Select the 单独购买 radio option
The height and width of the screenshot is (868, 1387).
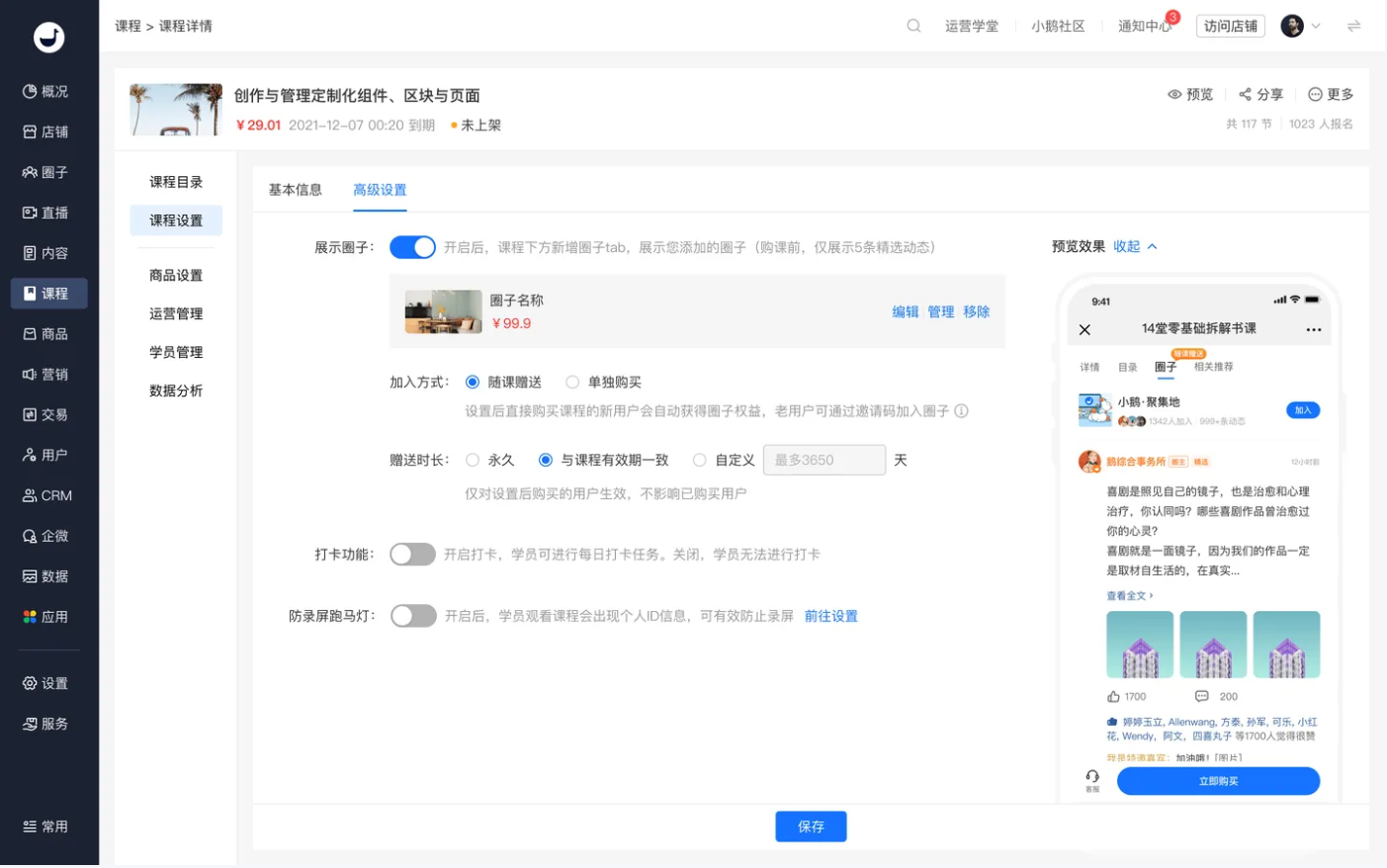[572, 383]
